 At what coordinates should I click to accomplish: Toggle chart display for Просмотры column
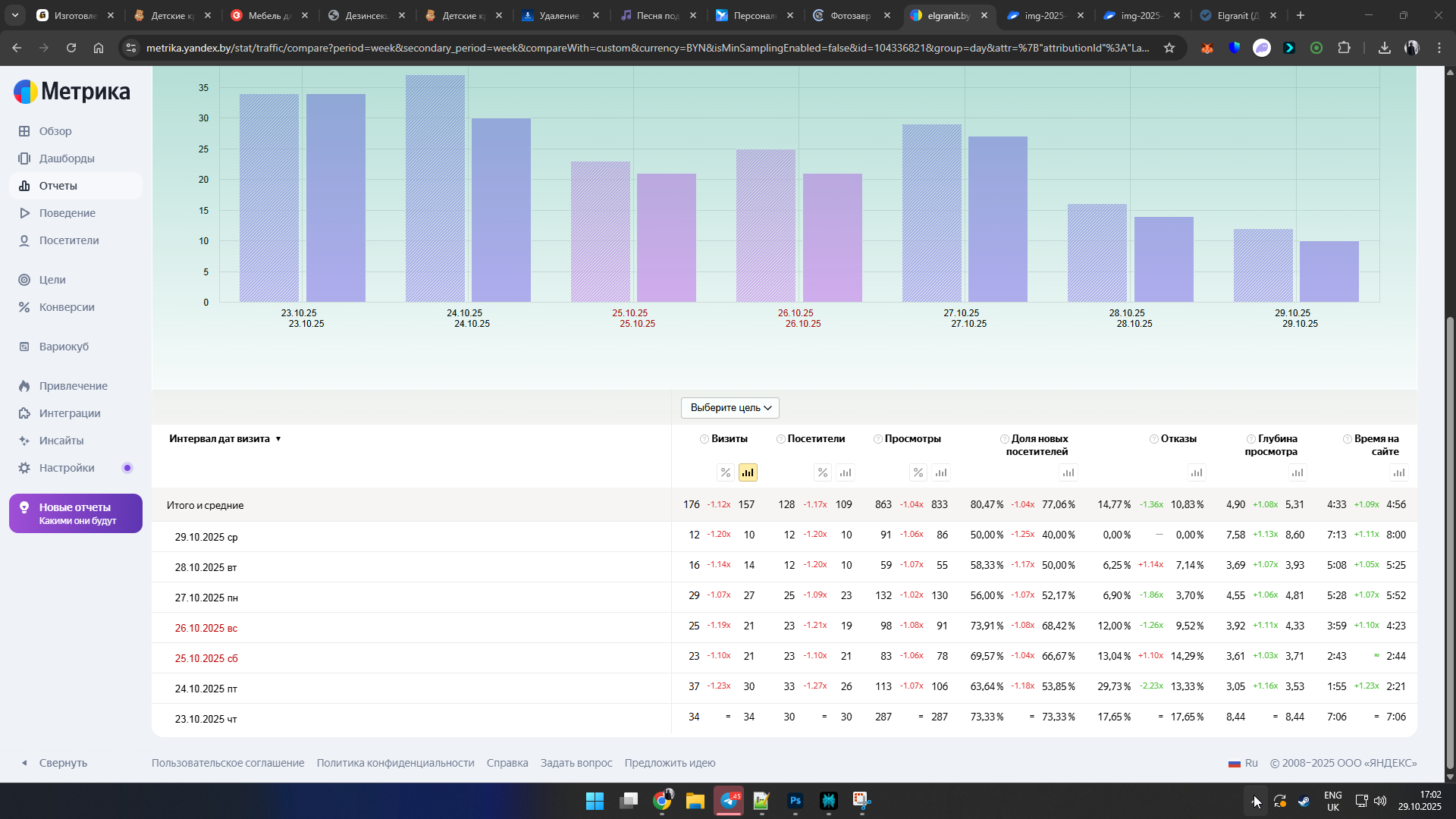pyautogui.click(x=941, y=472)
